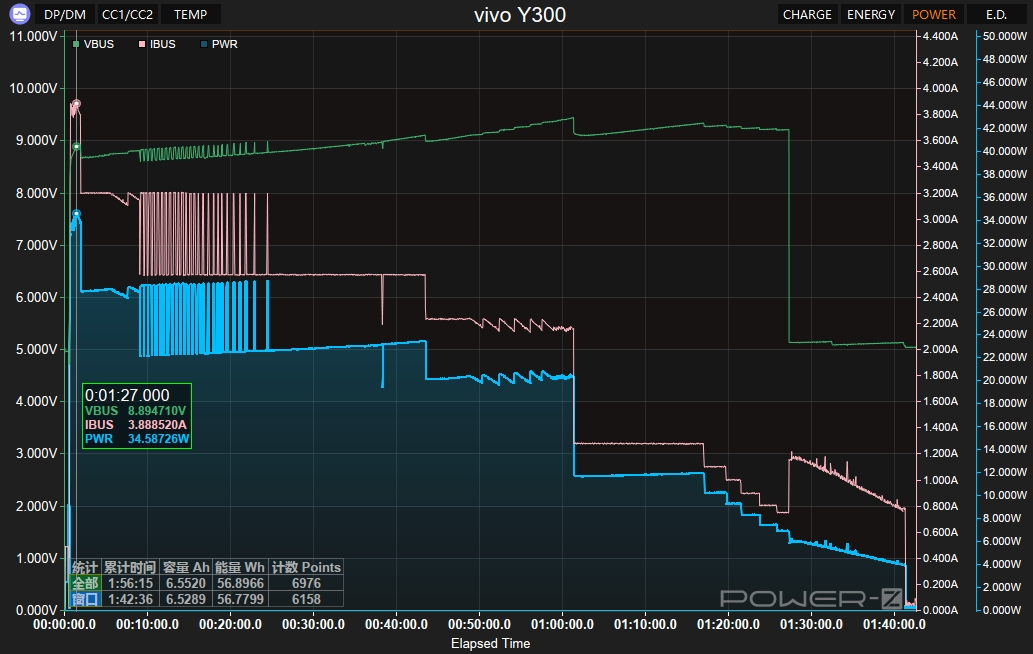Viewport: 1033px width, 654px height.
Task: Select the pink IBUS cursor marker dot
Action: click(76, 103)
